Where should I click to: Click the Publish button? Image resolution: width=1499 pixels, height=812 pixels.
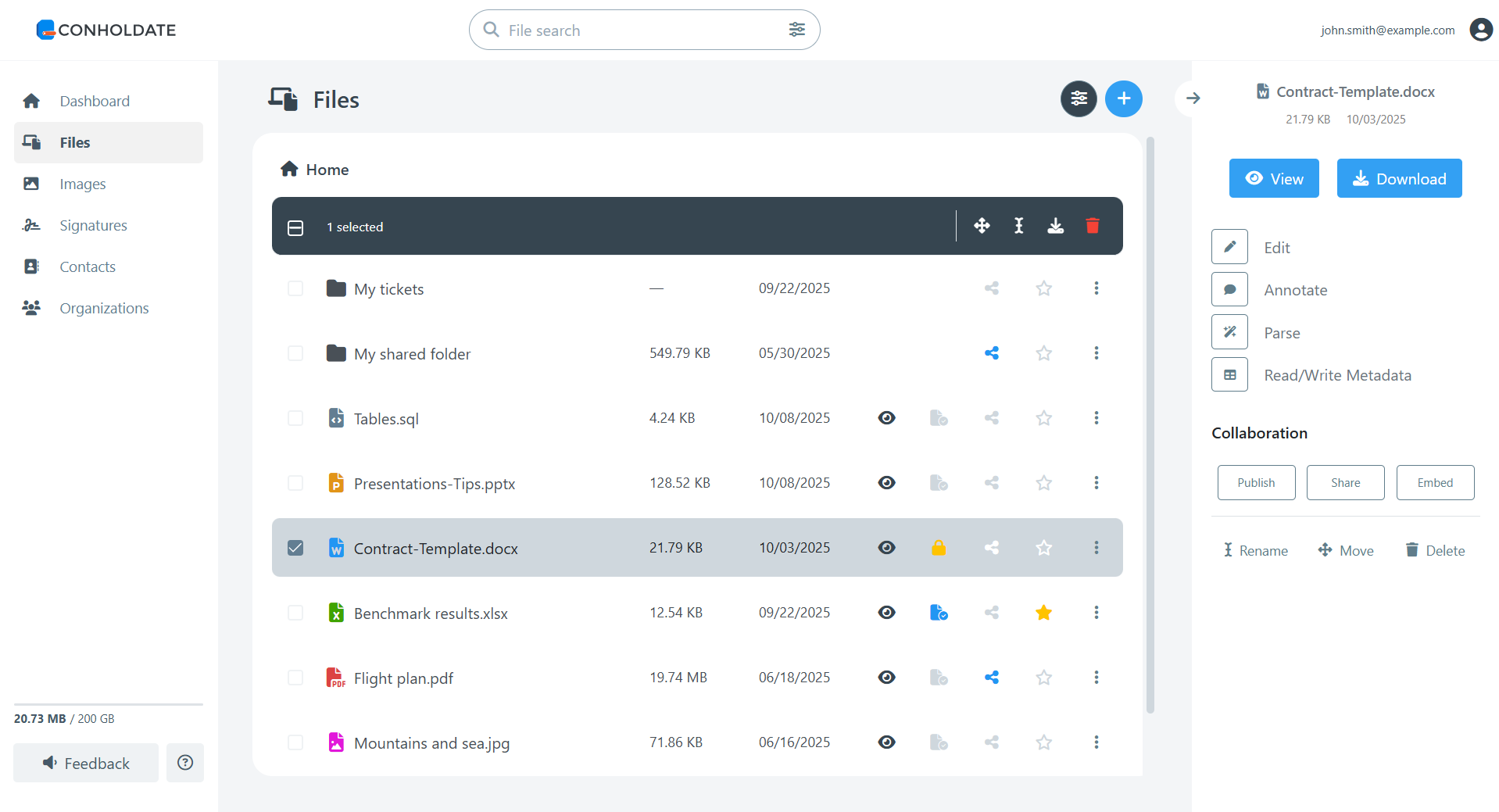pos(1256,483)
